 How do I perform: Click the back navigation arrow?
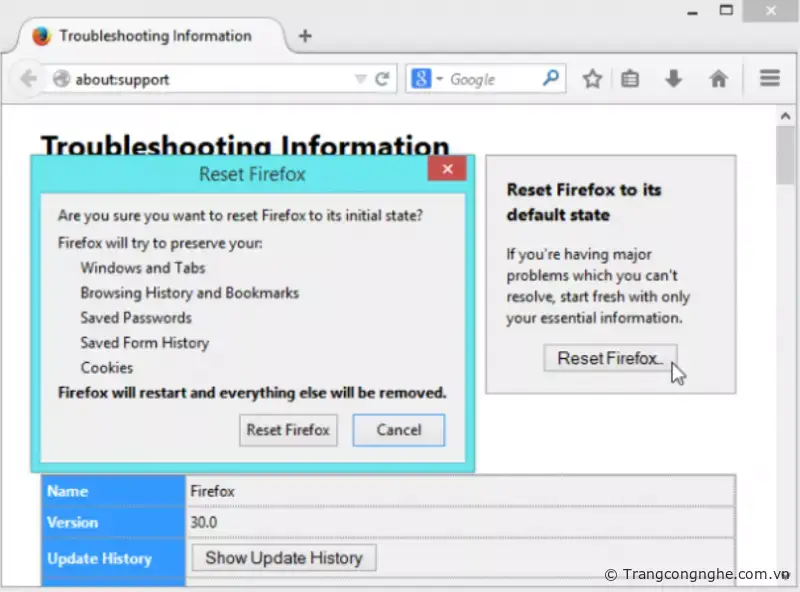27,79
